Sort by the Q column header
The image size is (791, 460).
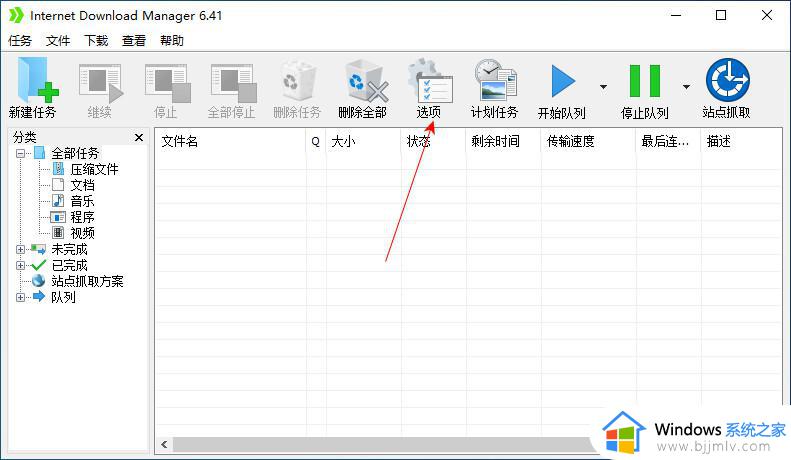point(316,141)
